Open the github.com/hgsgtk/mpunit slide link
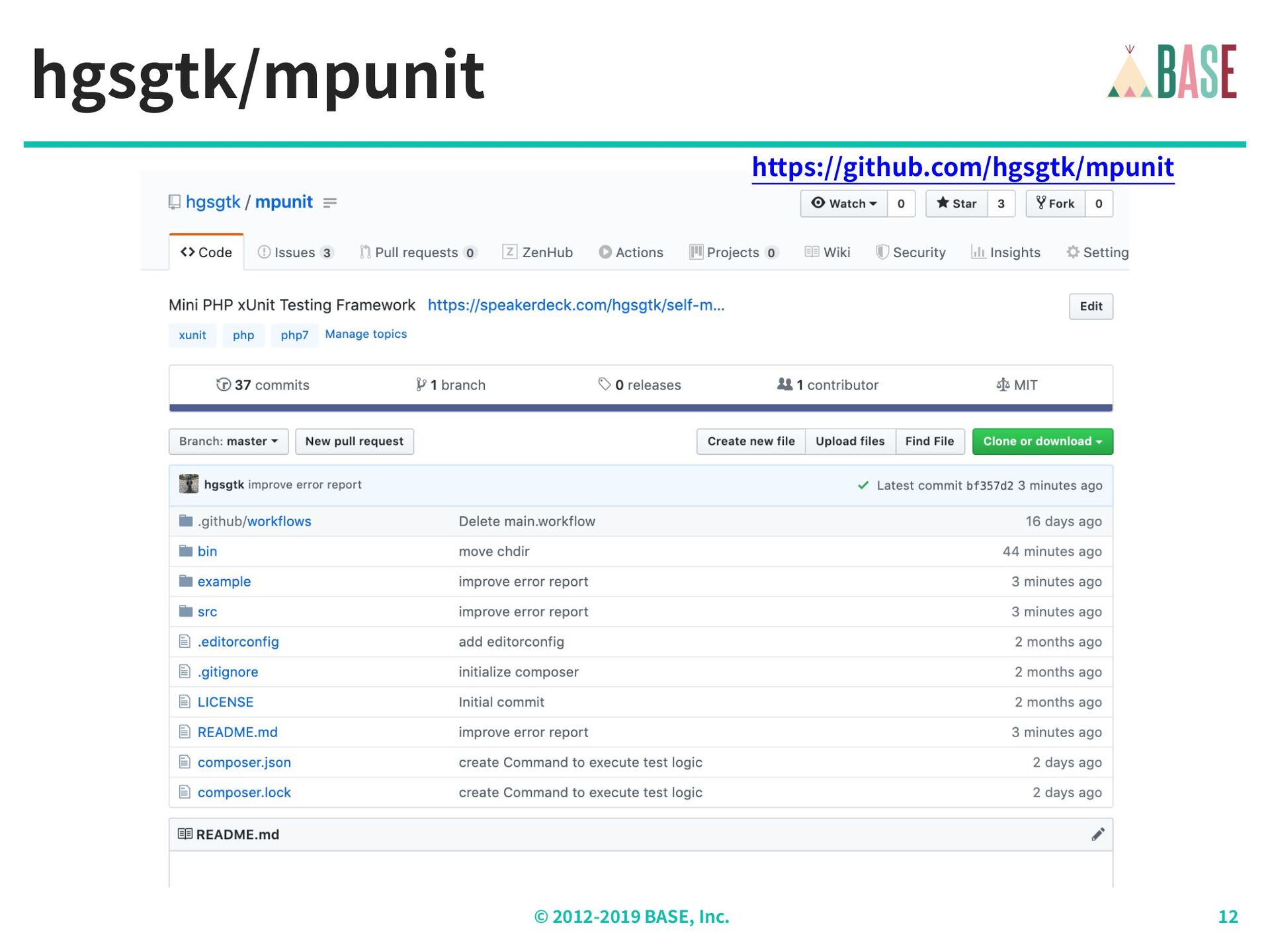 tap(963, 167)
